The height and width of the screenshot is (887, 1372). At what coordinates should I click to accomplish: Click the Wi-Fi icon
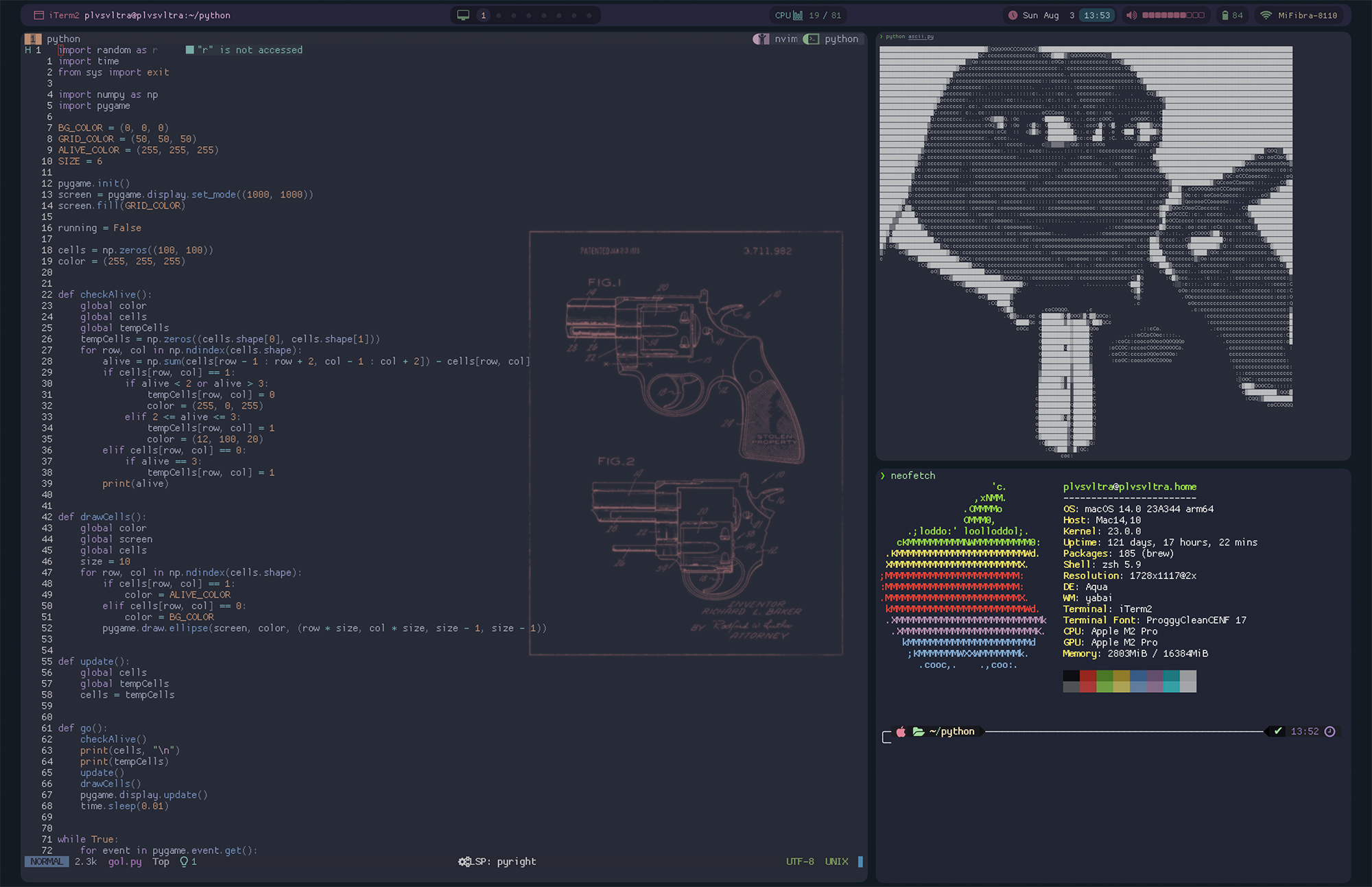coord(1266,15)
